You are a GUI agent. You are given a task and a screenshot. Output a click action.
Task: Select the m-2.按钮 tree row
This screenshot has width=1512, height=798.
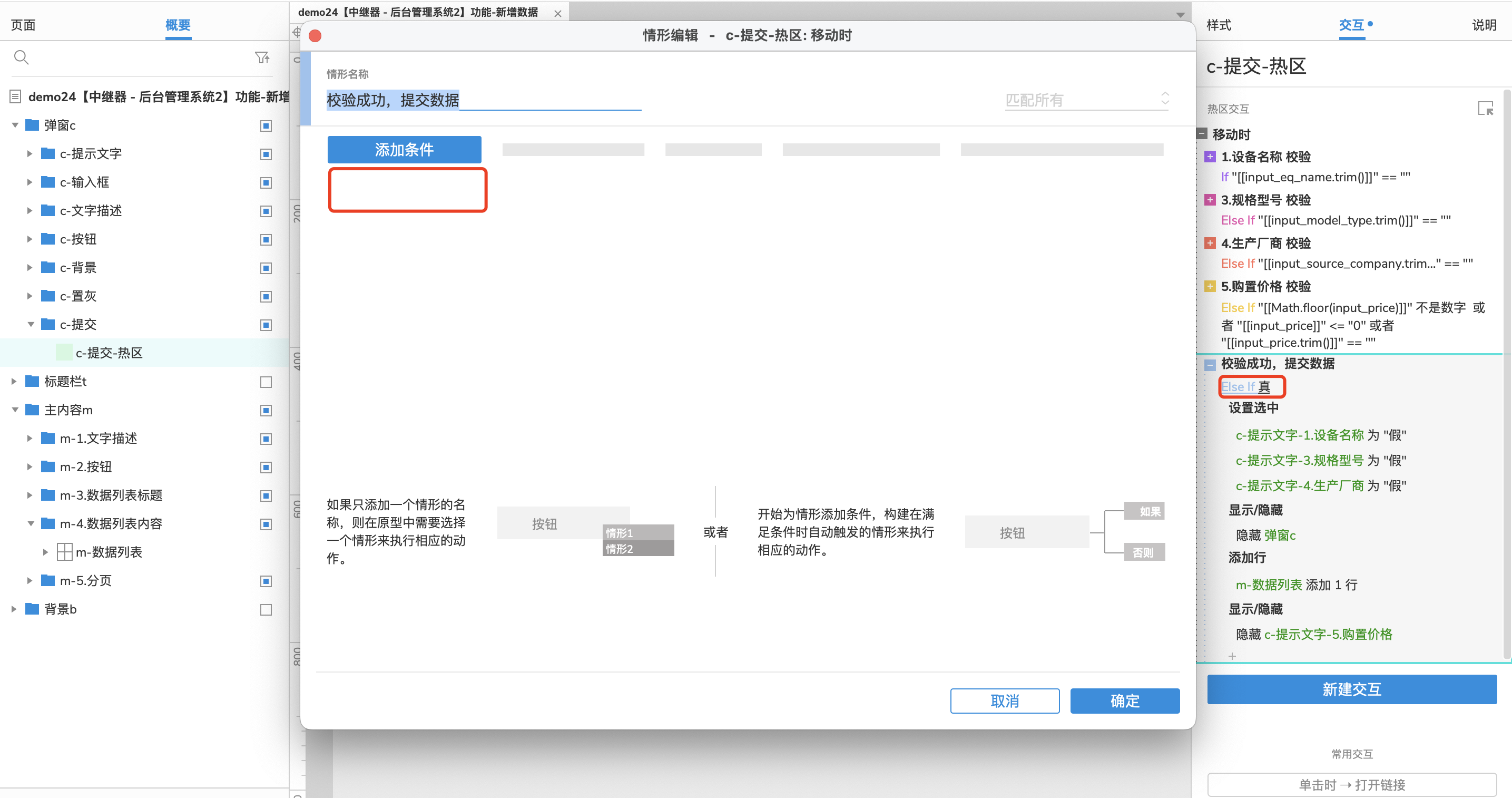tap(144, 467)
